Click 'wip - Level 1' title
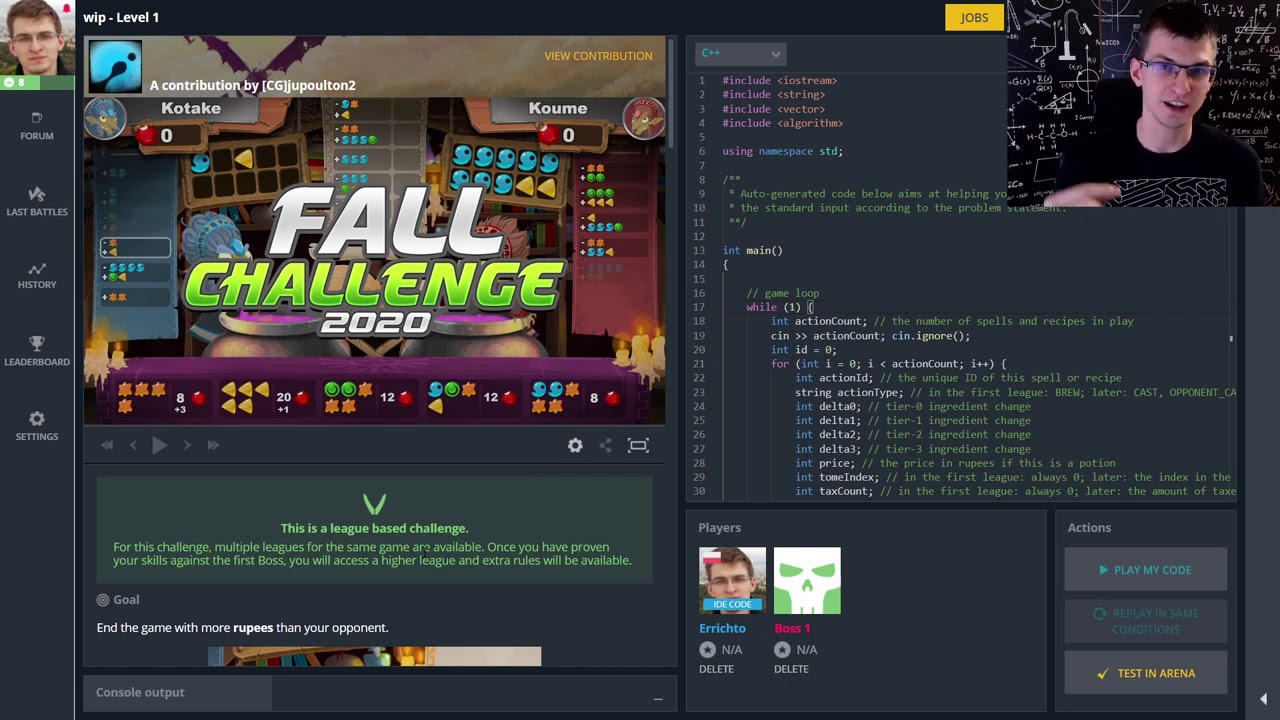 [x=121, y=17]
